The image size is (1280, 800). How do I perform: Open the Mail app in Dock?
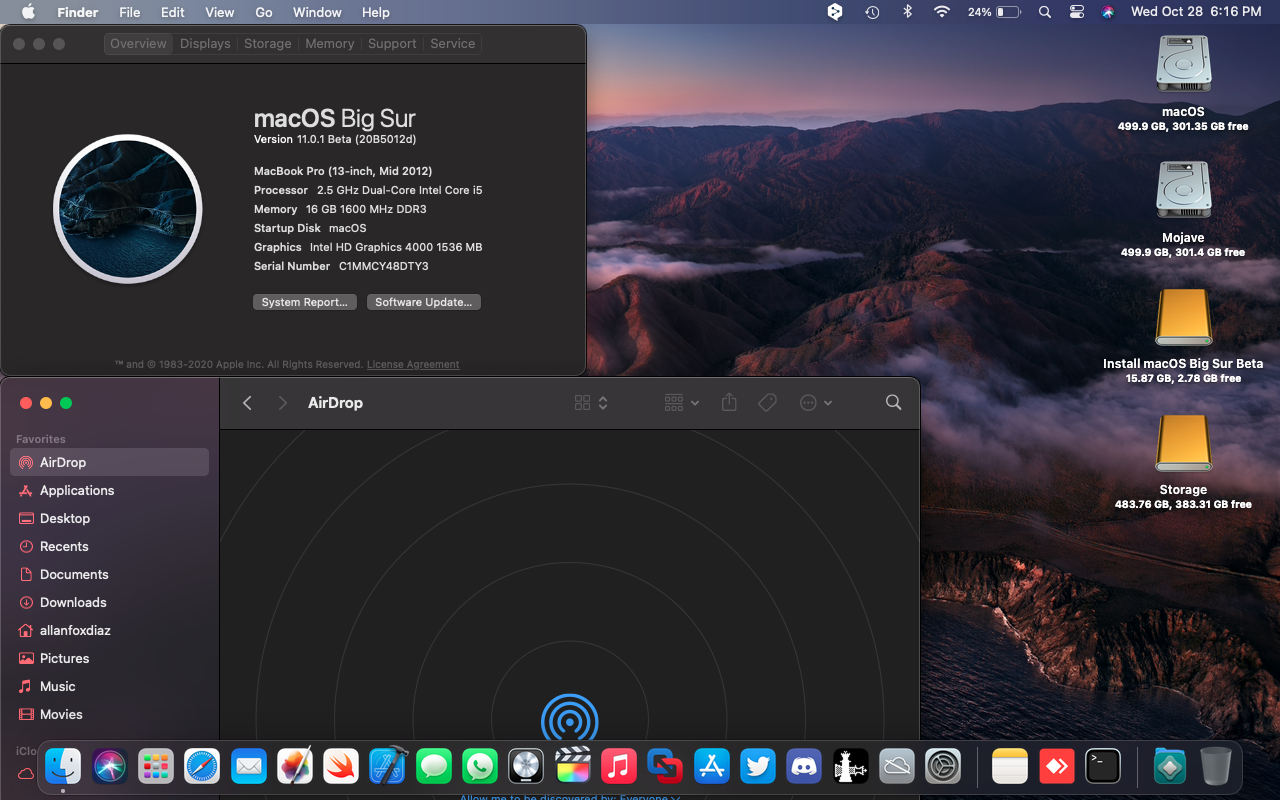click(249, 767)
